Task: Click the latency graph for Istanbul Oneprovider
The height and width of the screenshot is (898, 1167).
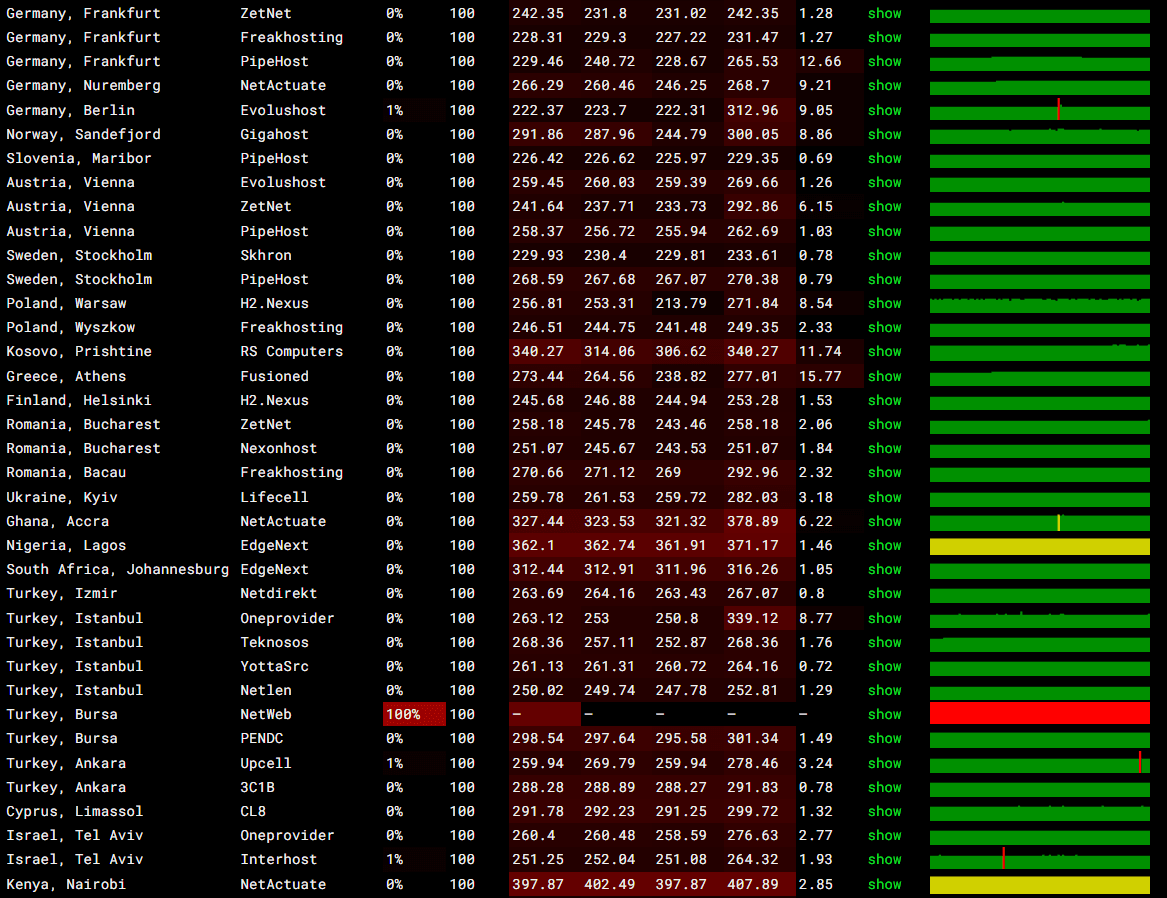Action: 1040,619
